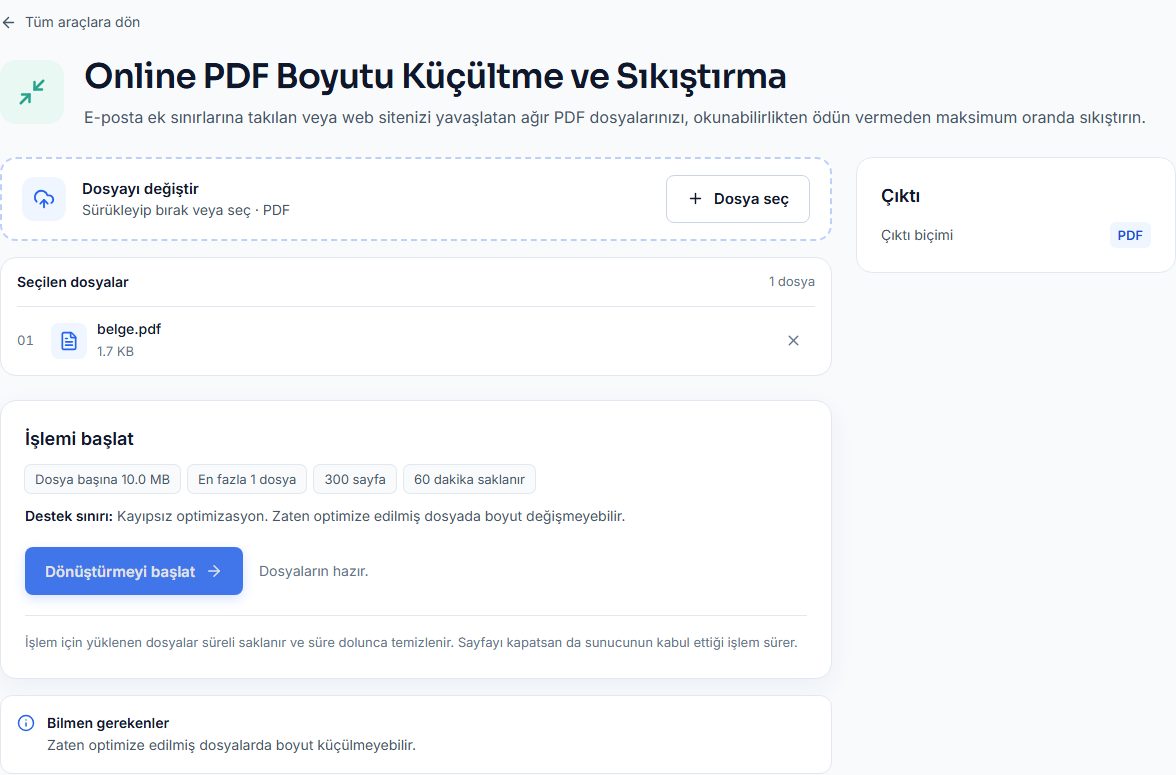Click the '1 dosya' count text
Image resolution: width=1176 pixels, height=775 pixels.
pyautogui.click(x=791, y=281)
